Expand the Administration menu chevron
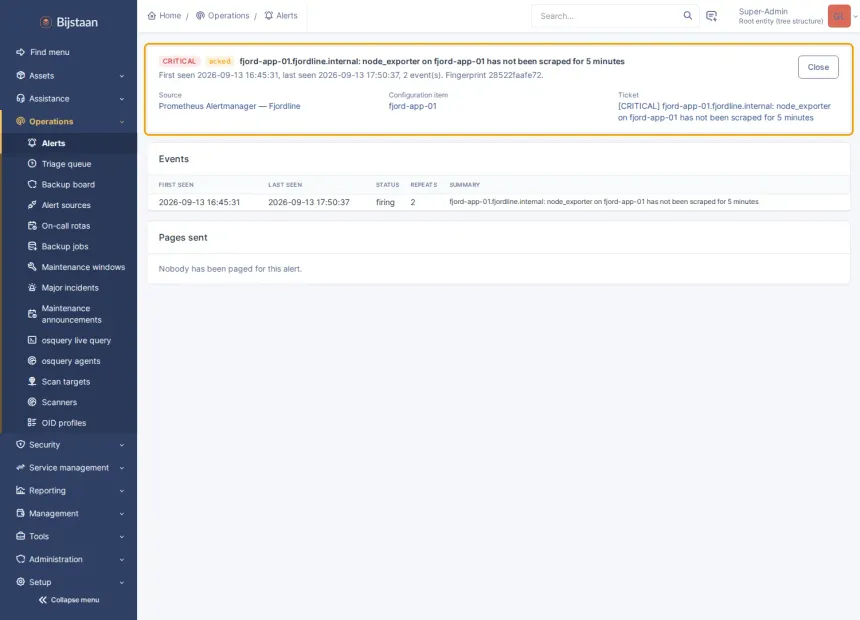The image size is (860, 620). tap(122, 560)
